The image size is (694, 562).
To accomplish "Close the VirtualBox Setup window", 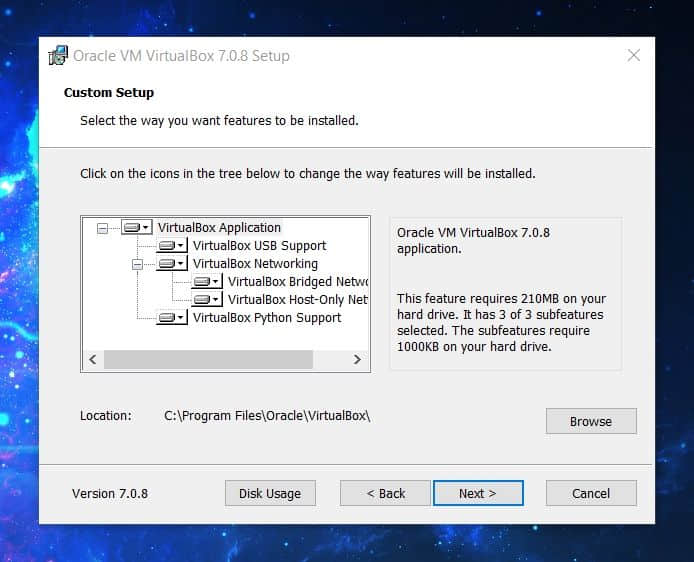I will [x=633, y=55].
